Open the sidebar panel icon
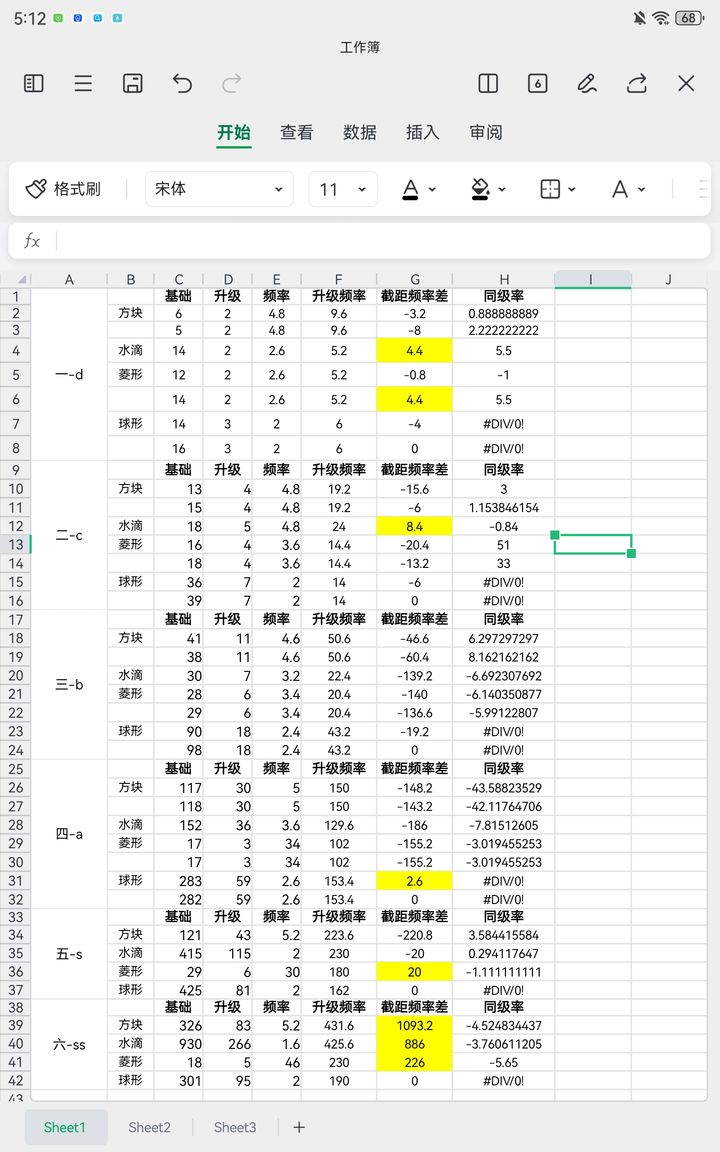720x1152 pixels. (34, 84)
